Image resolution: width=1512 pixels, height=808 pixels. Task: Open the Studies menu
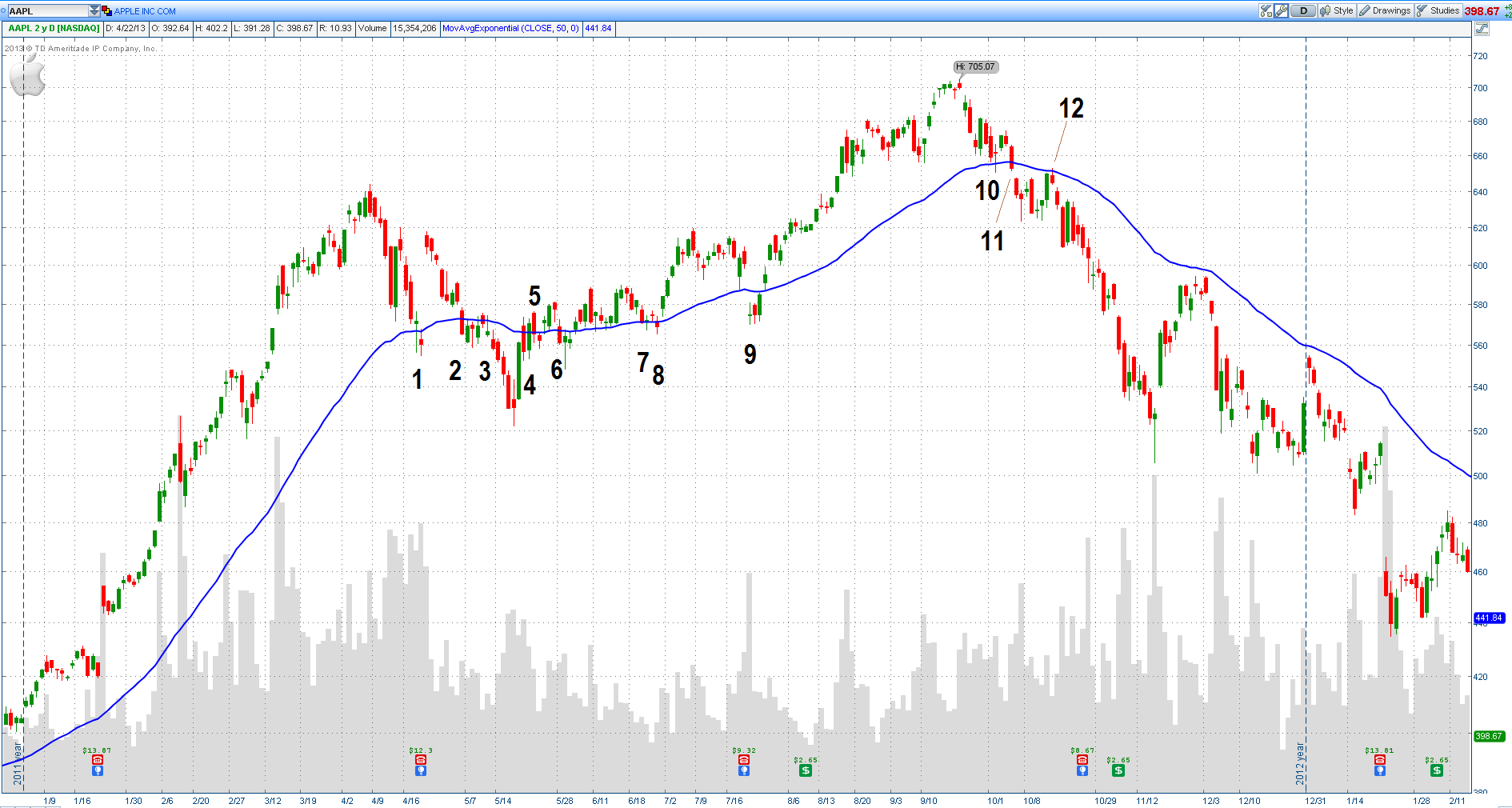click(1438, 10)
